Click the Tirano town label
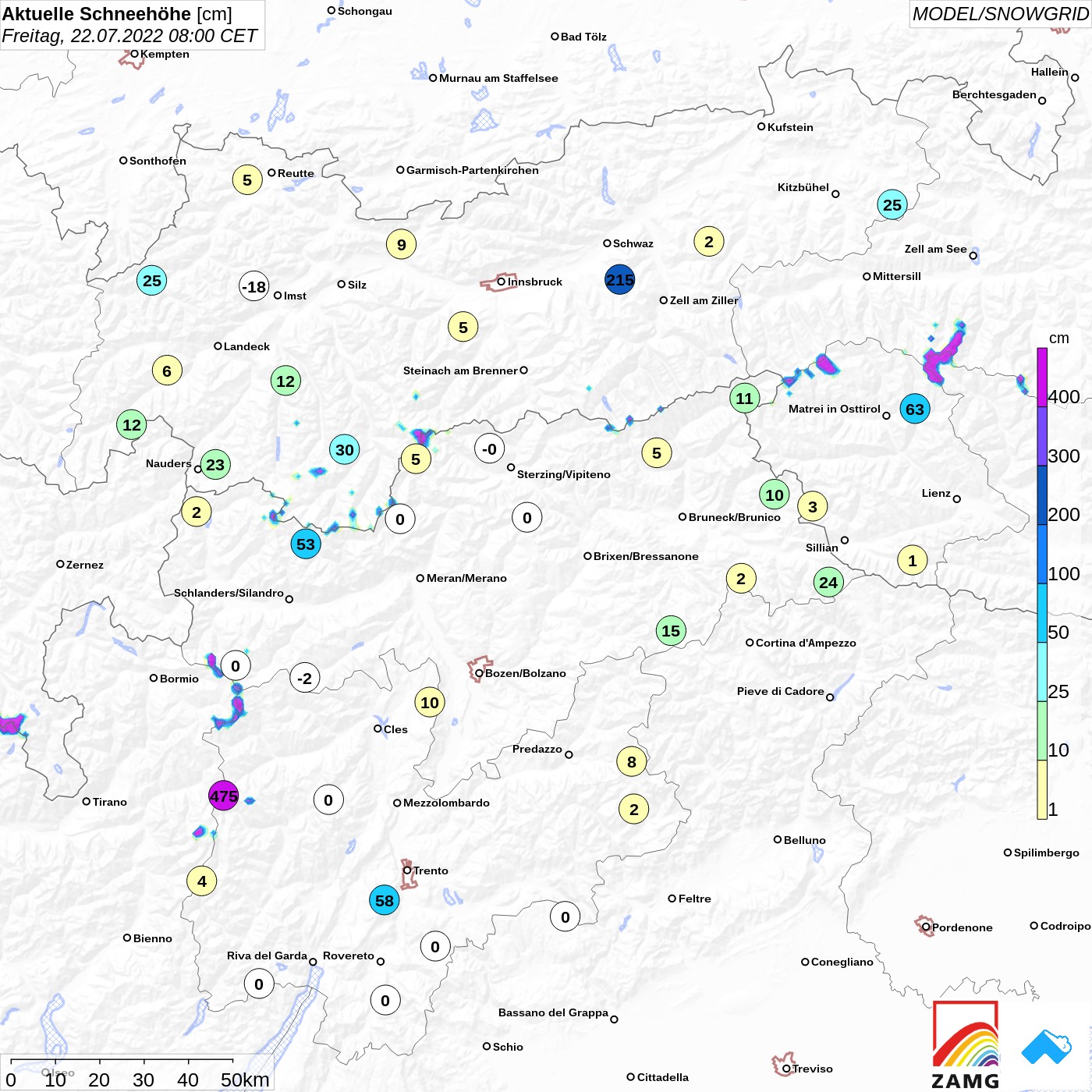1092x1092 pixels. click(x=110, y=802)
